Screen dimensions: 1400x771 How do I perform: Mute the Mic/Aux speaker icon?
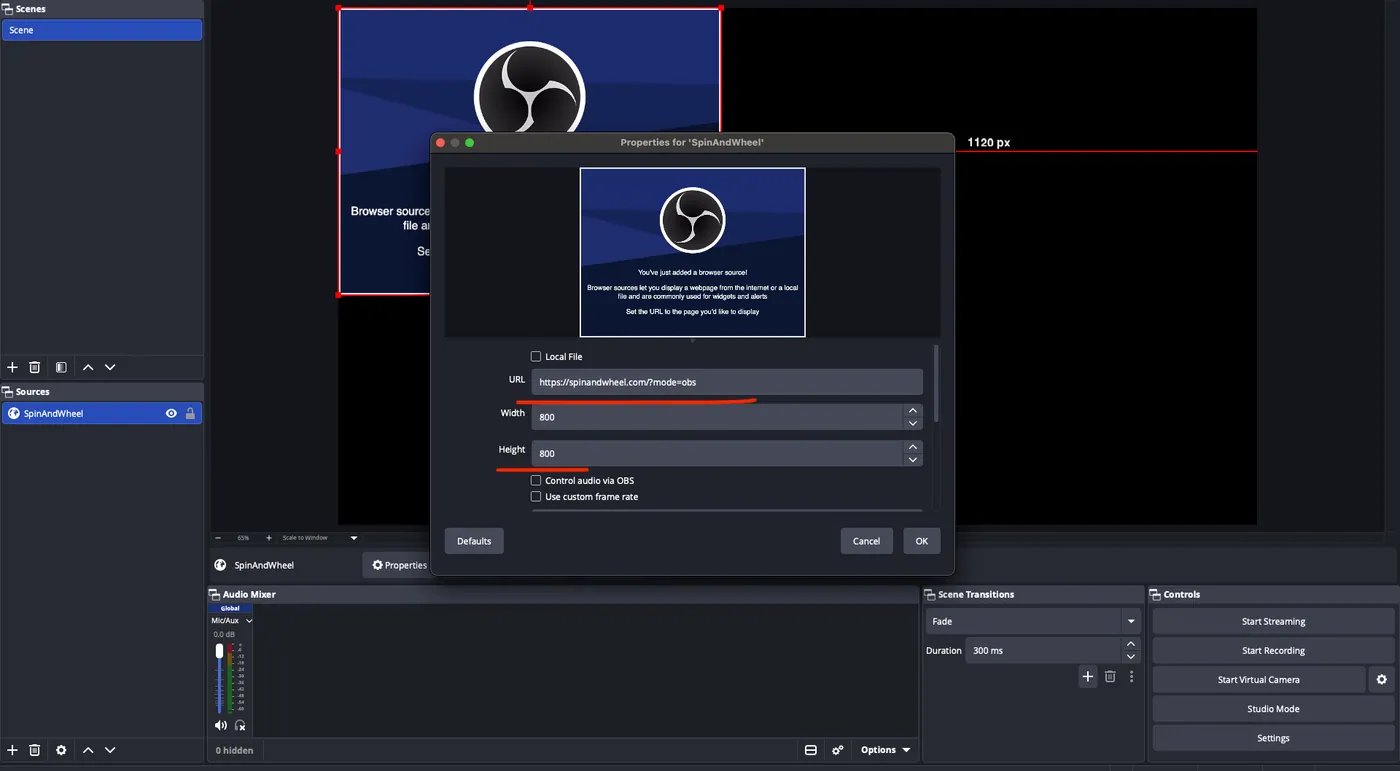pyautogui.click(x=220, y=725)
